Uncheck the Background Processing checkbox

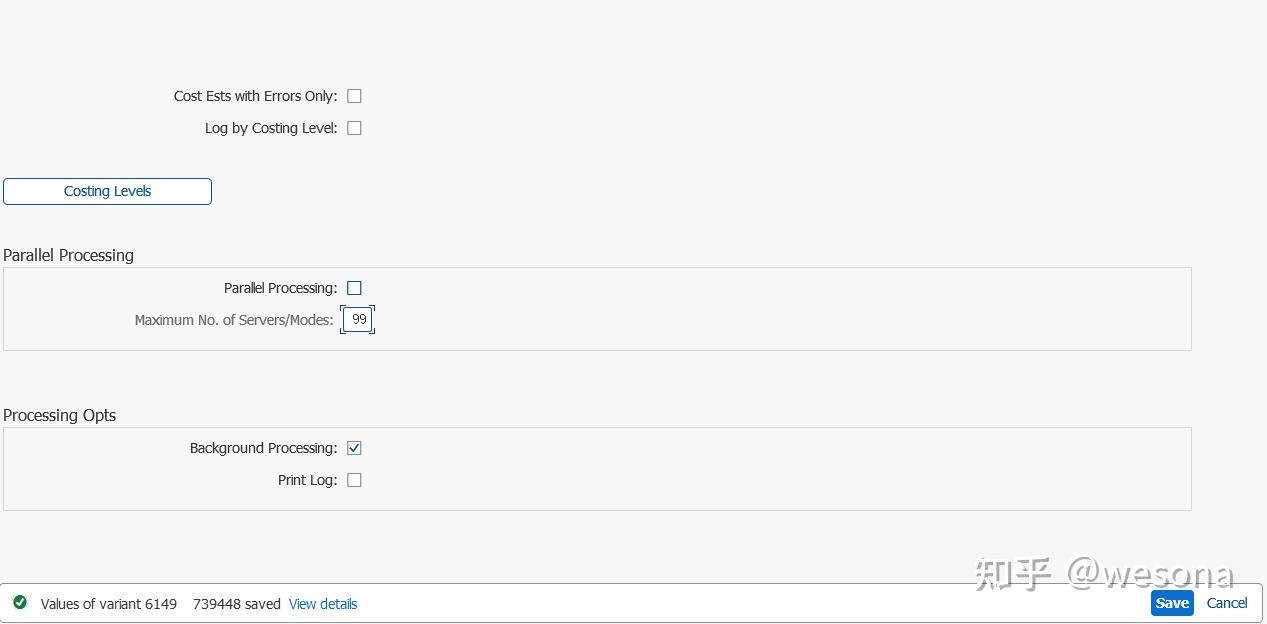[354, 448]
